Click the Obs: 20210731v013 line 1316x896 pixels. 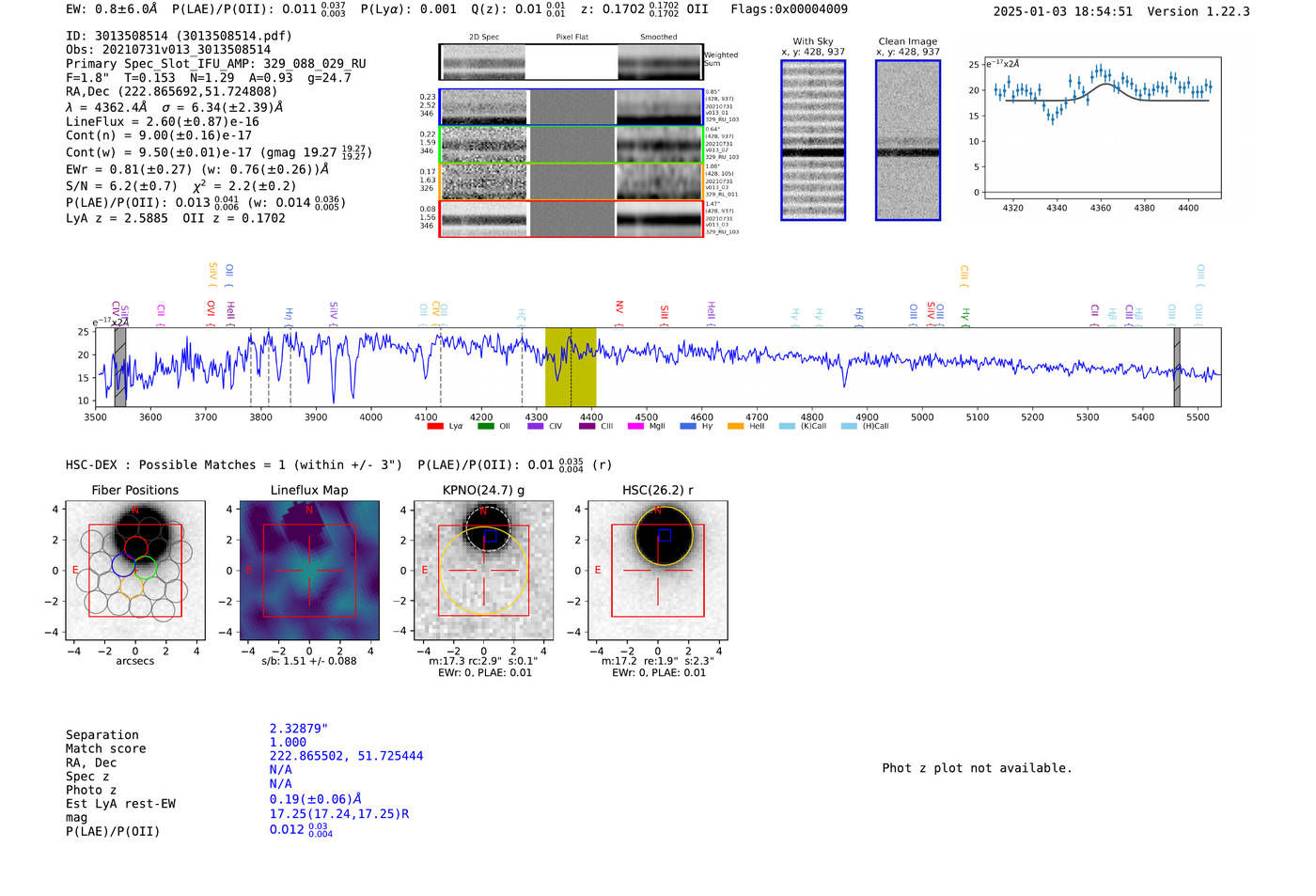click(x=168, y=50)
